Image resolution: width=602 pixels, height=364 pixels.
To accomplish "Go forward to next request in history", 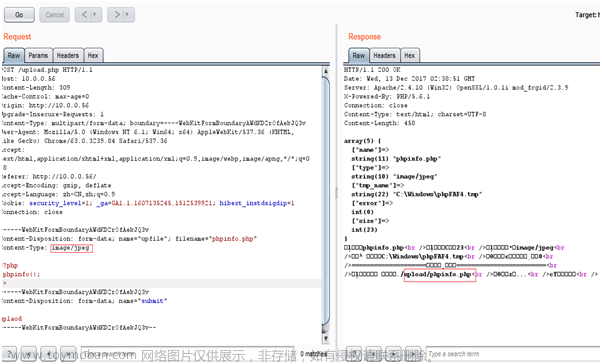I will click(x=117, y=15).
